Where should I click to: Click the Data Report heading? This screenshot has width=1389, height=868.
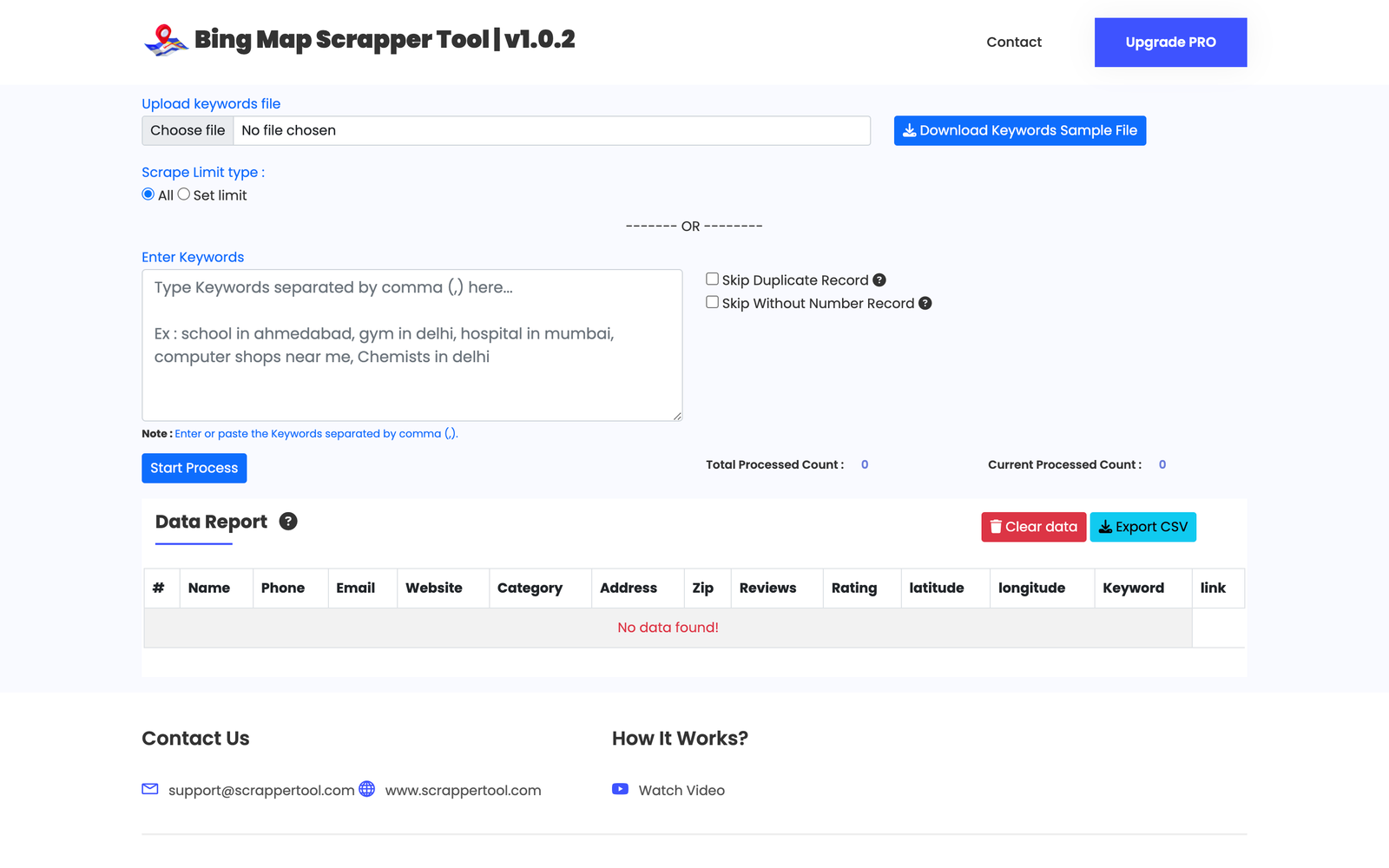coord(211,522)
